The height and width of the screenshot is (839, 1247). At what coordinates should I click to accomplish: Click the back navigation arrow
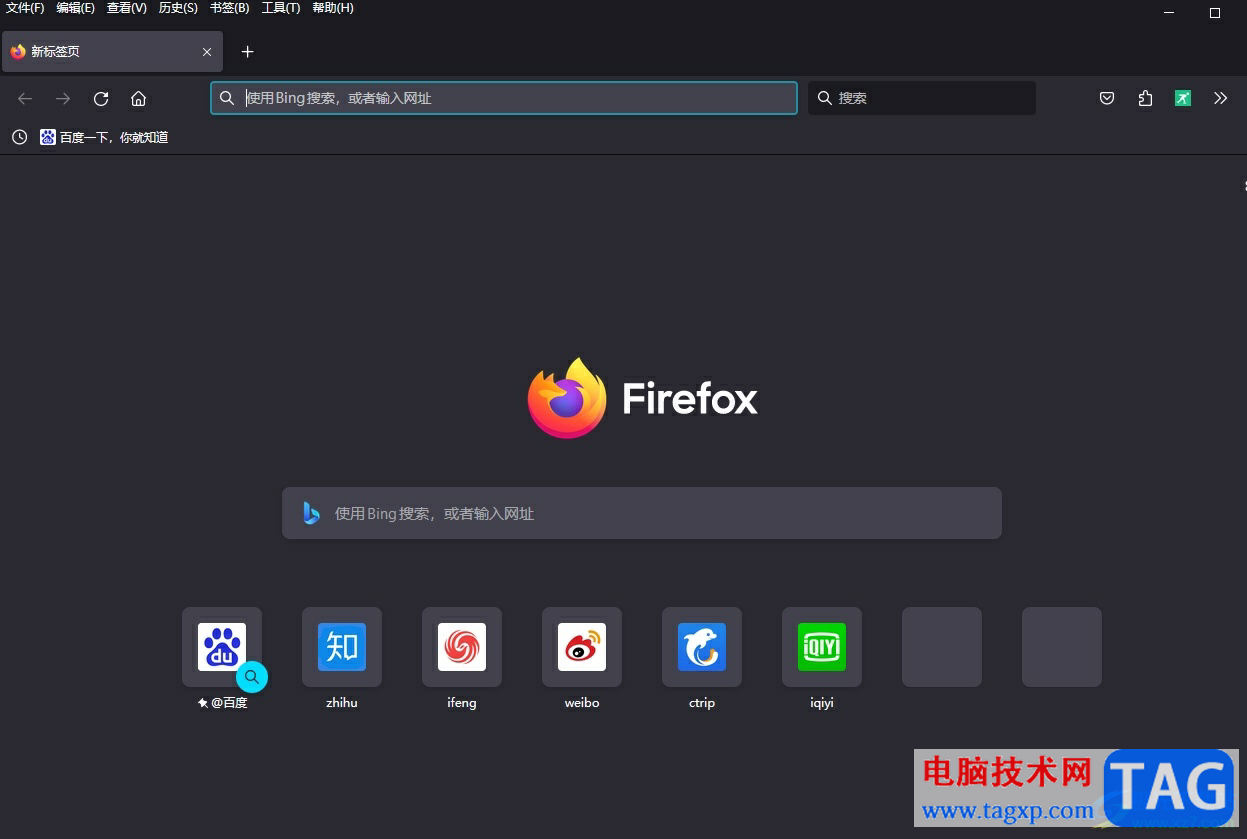[x=24, y=98]
